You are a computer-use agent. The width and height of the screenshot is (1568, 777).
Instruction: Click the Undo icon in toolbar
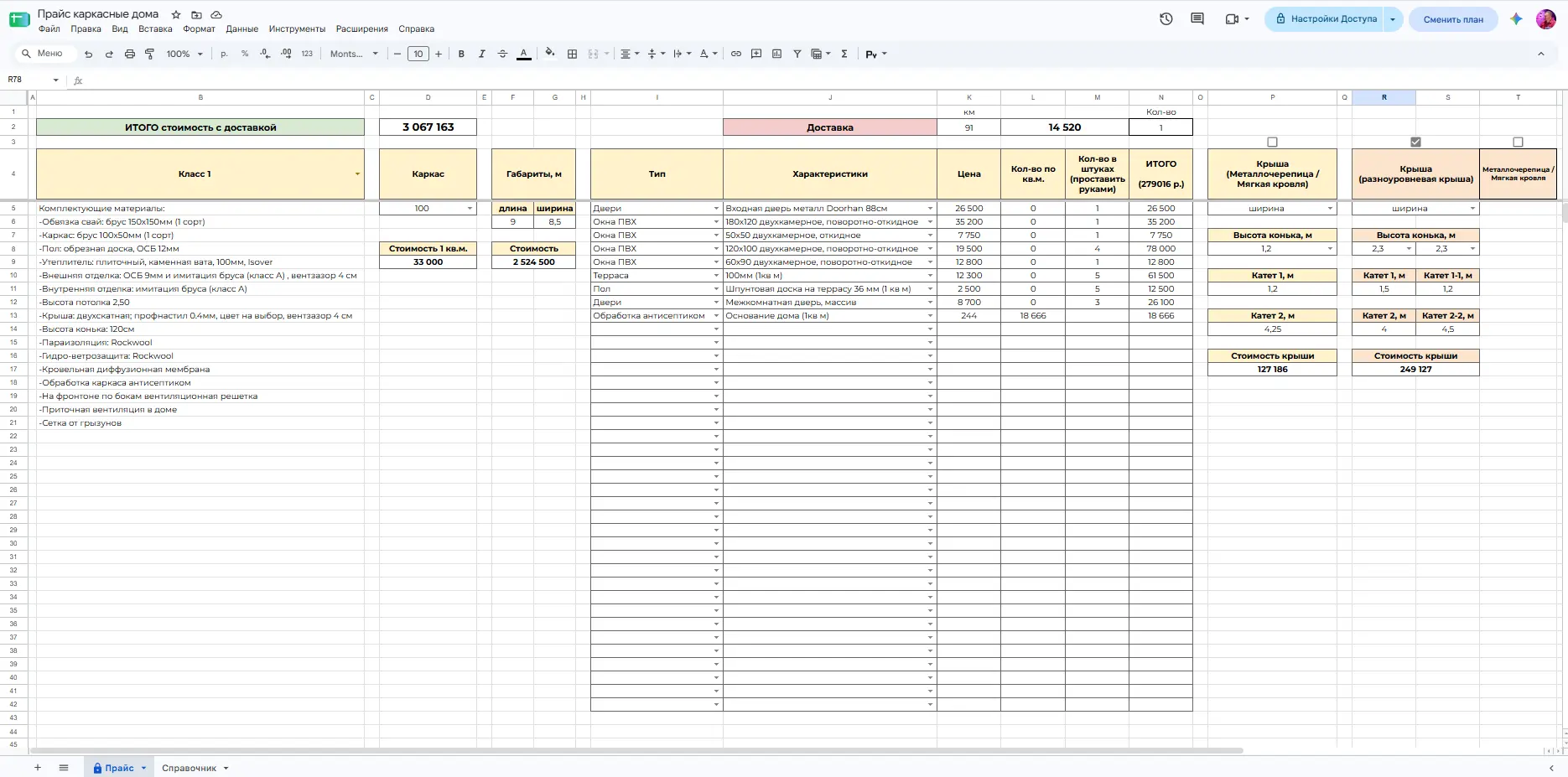point(88,54)
